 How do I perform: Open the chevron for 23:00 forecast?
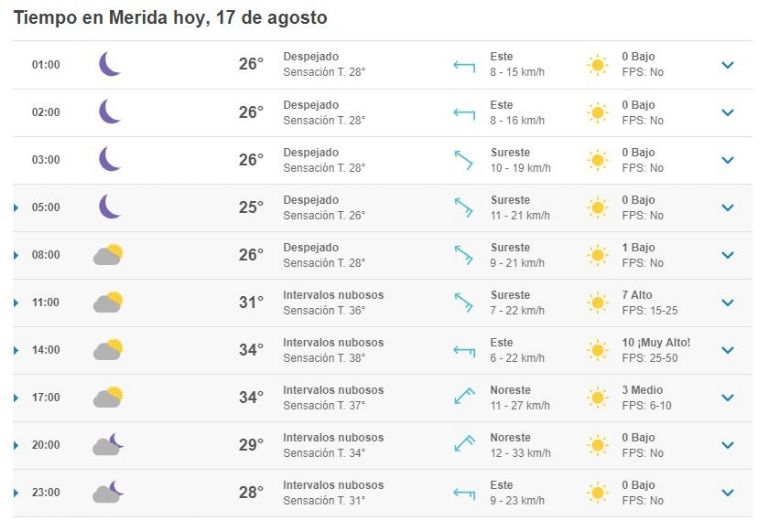click(728, 492)
